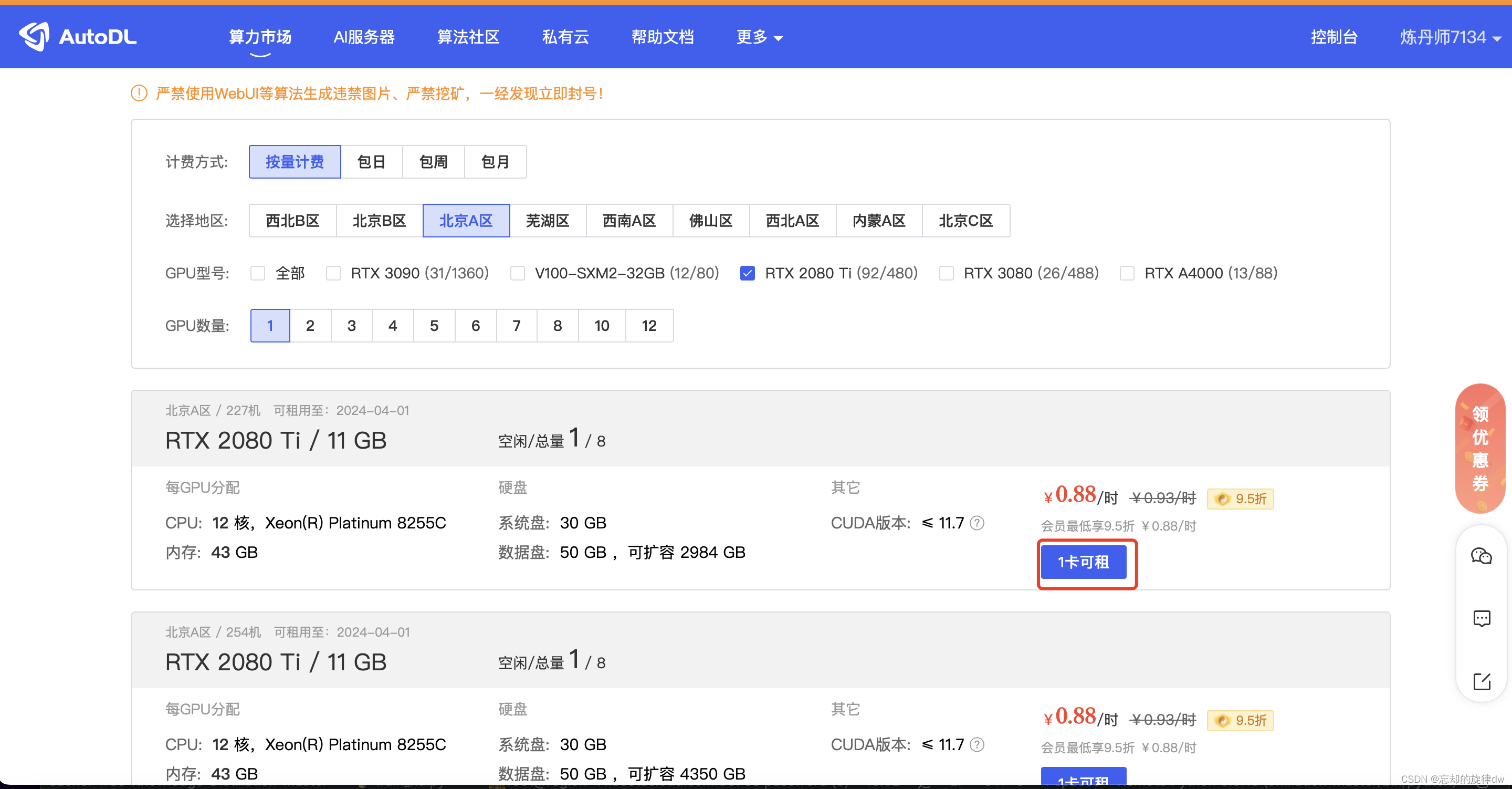
Task: Select the 包月 billing option
Action: point(495,162)
